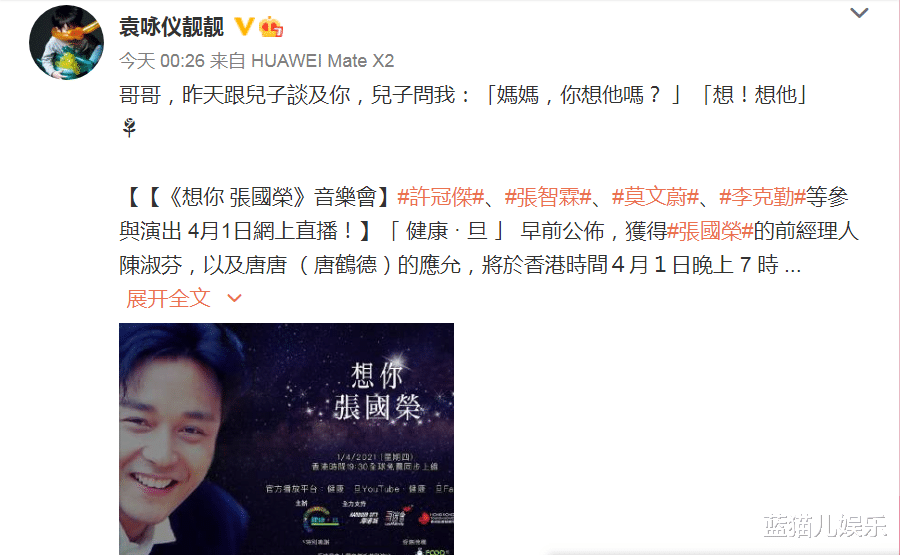Click the 蓝猫儿娱乐 watermark
This screenshot has height=555, width=900.
[x=824, y=526]
